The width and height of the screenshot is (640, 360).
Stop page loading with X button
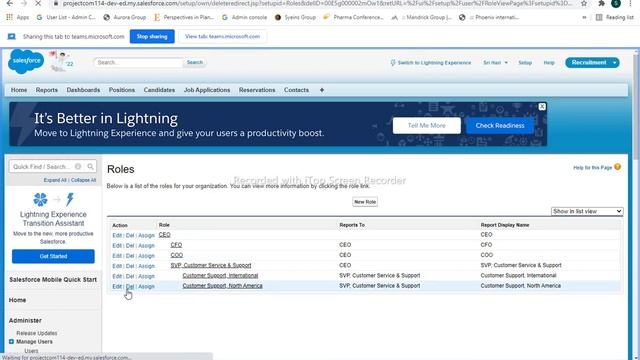click(37, 3)
